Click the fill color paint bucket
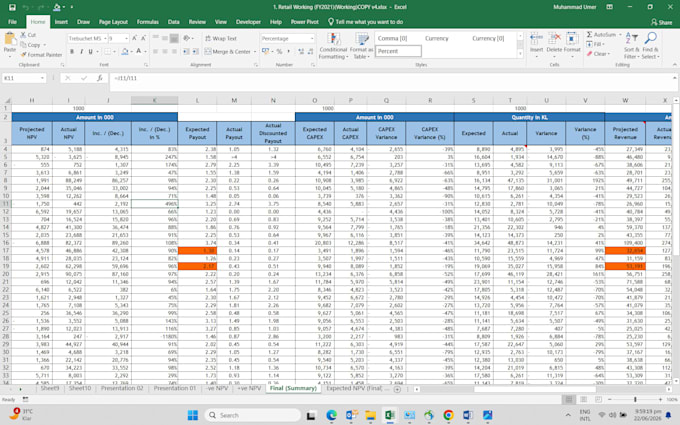This screenshot has width=680, height=425. click(x=124, y=52)
